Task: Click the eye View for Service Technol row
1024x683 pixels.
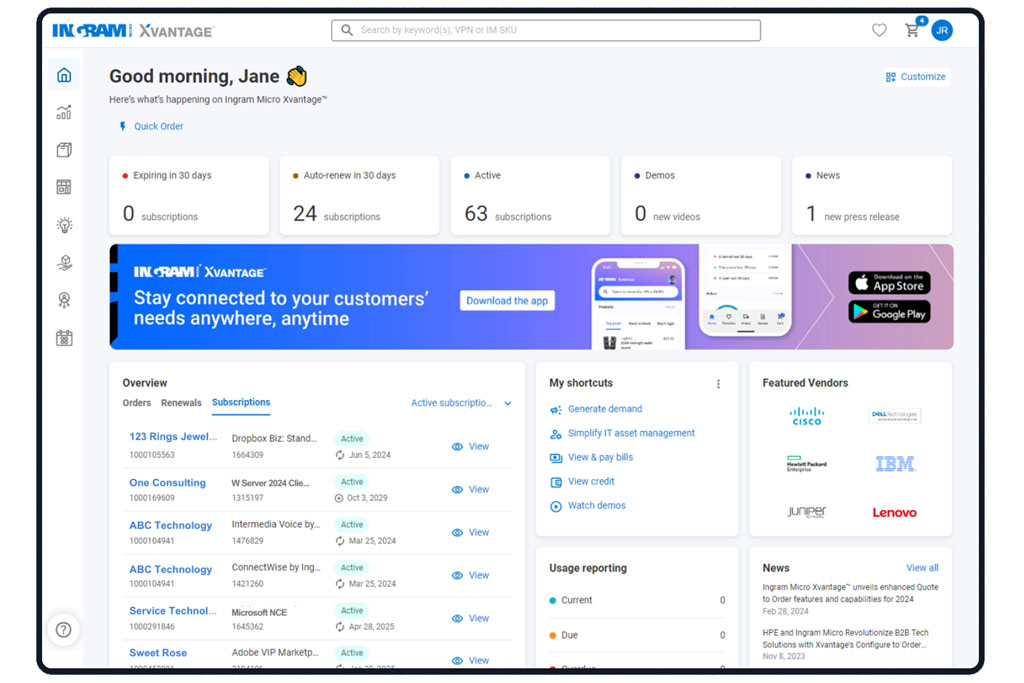Action: coord(470,618)
